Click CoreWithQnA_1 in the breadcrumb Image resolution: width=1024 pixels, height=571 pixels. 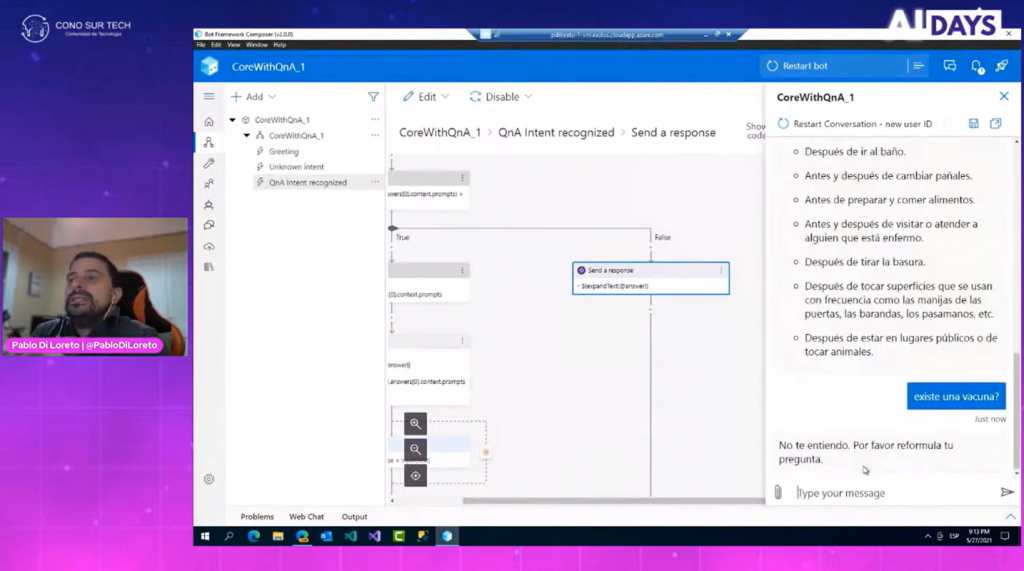(440, 132)
